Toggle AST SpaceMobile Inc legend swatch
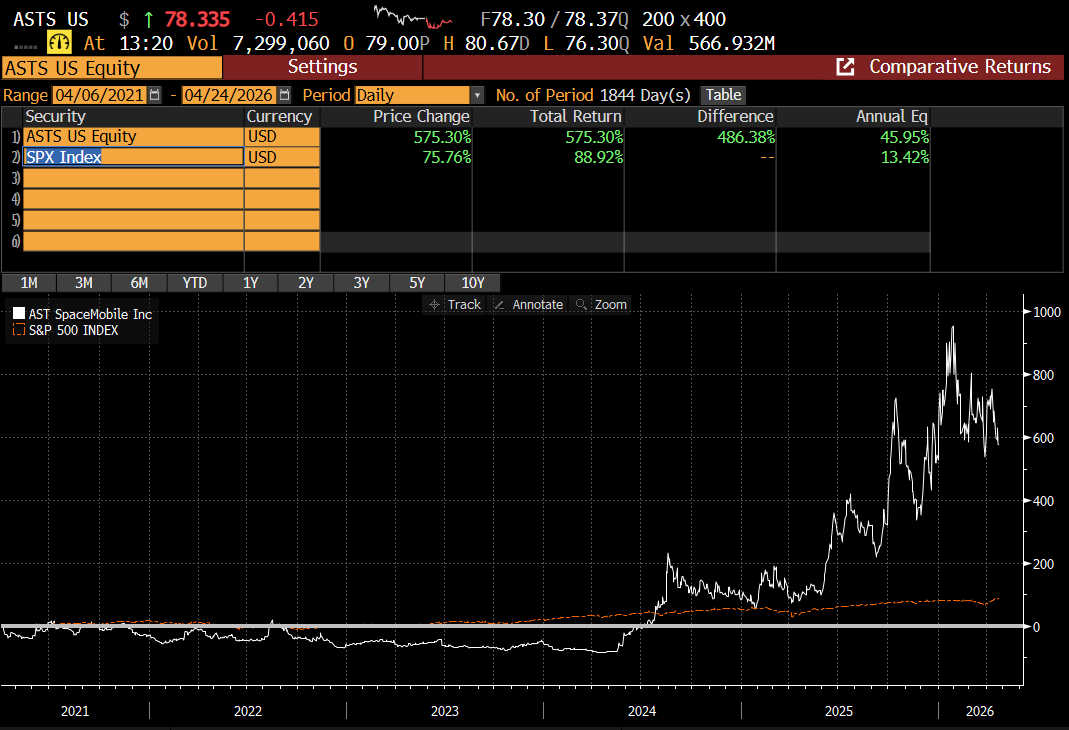 [x=19, y=314]
